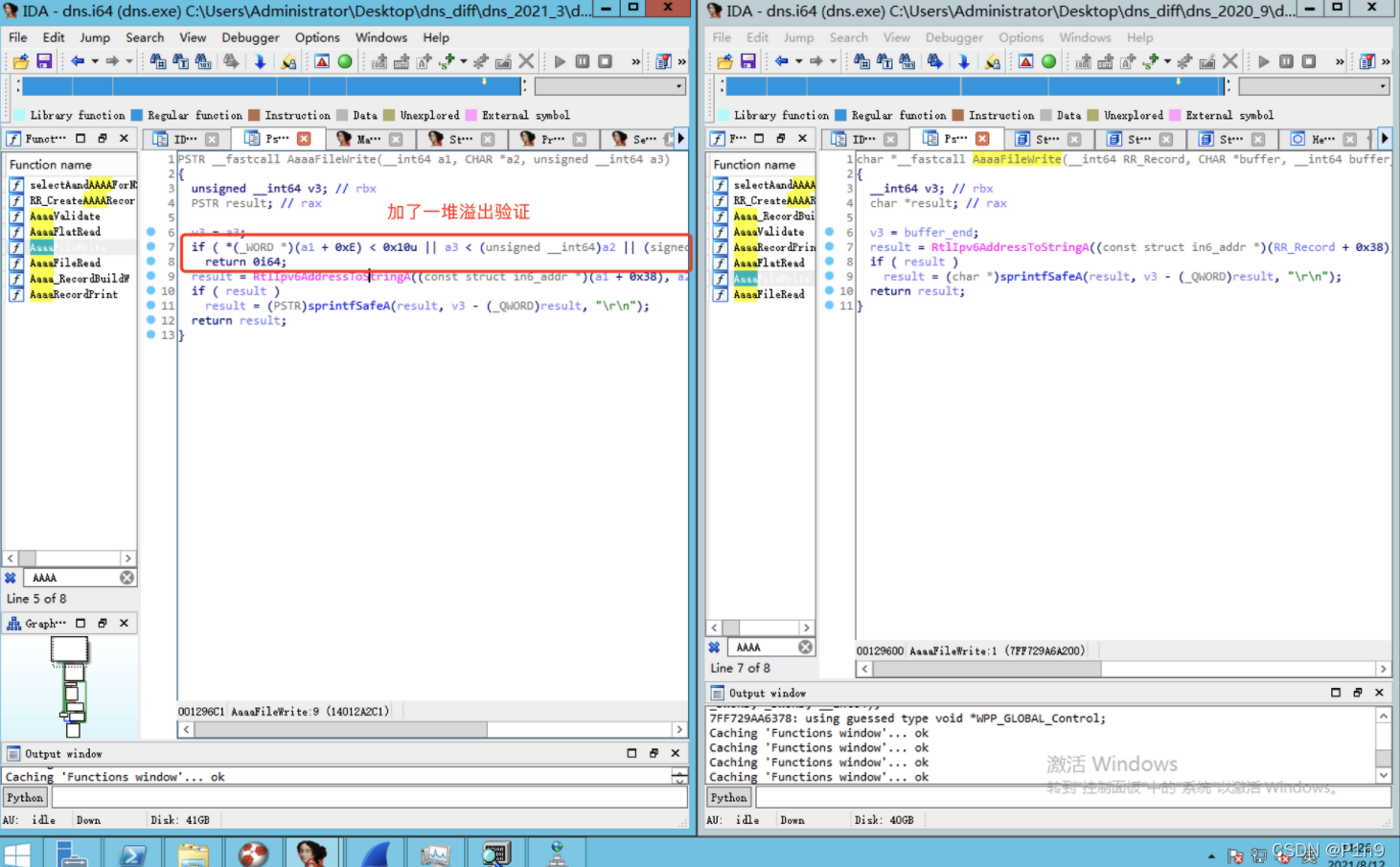Toggle breakpoint dot on line 9, left pseudocode
This screenshot has height=867, width=1400.
coord(150,276)
